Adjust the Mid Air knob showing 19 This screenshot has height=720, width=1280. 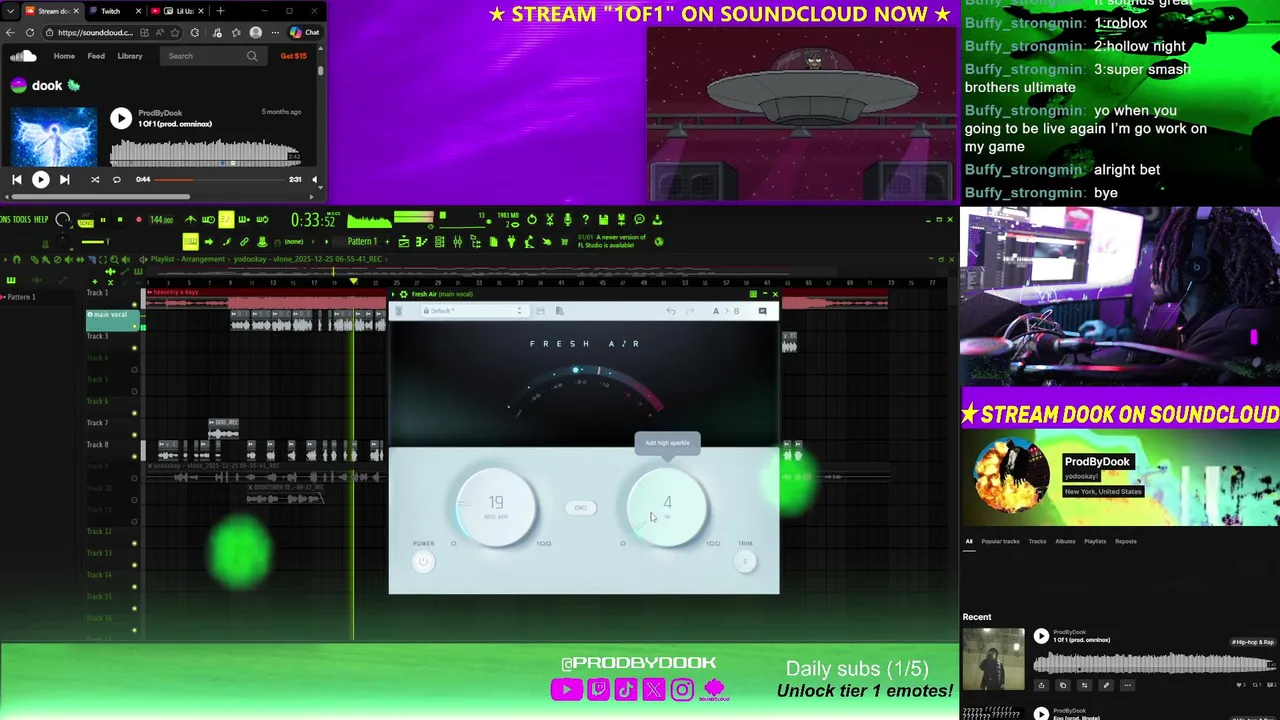point(496,507)
